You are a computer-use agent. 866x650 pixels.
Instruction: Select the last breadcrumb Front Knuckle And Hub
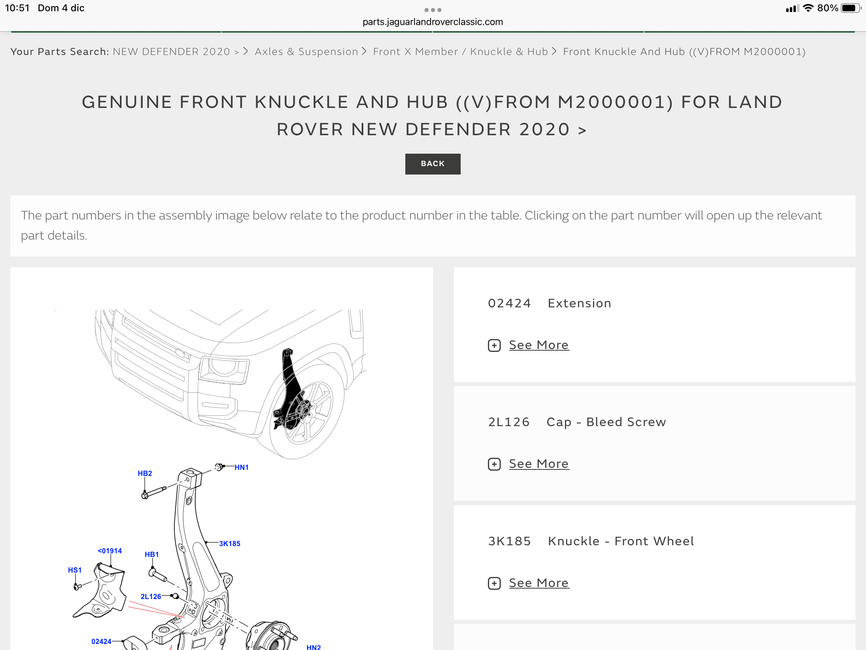[684, 52]
